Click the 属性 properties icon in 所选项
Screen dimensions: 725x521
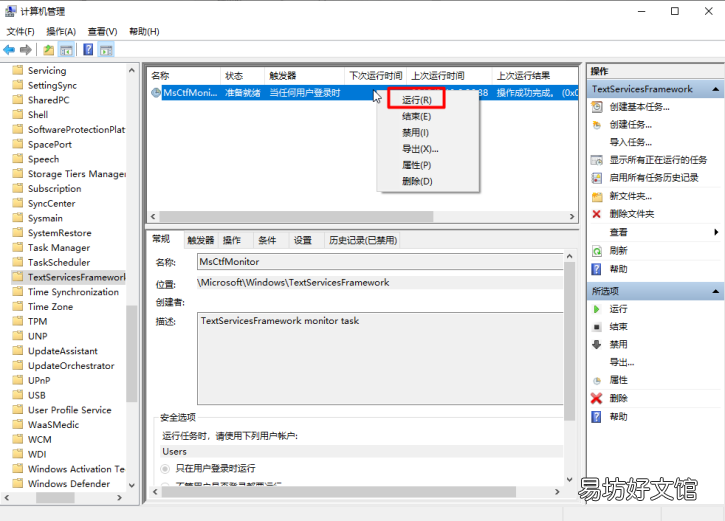pos(597,380)
